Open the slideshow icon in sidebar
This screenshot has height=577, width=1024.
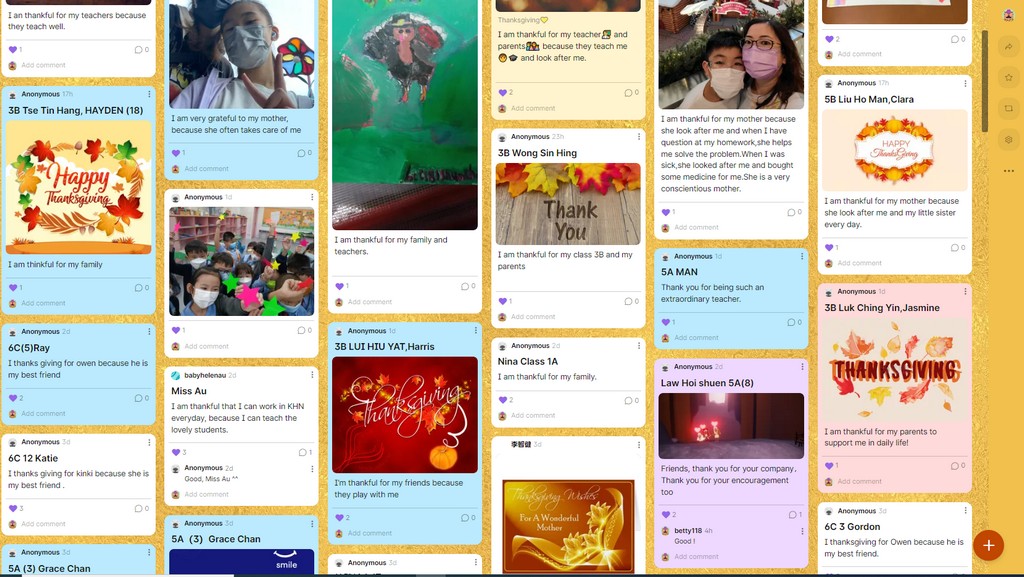[x=1008, y=108]
